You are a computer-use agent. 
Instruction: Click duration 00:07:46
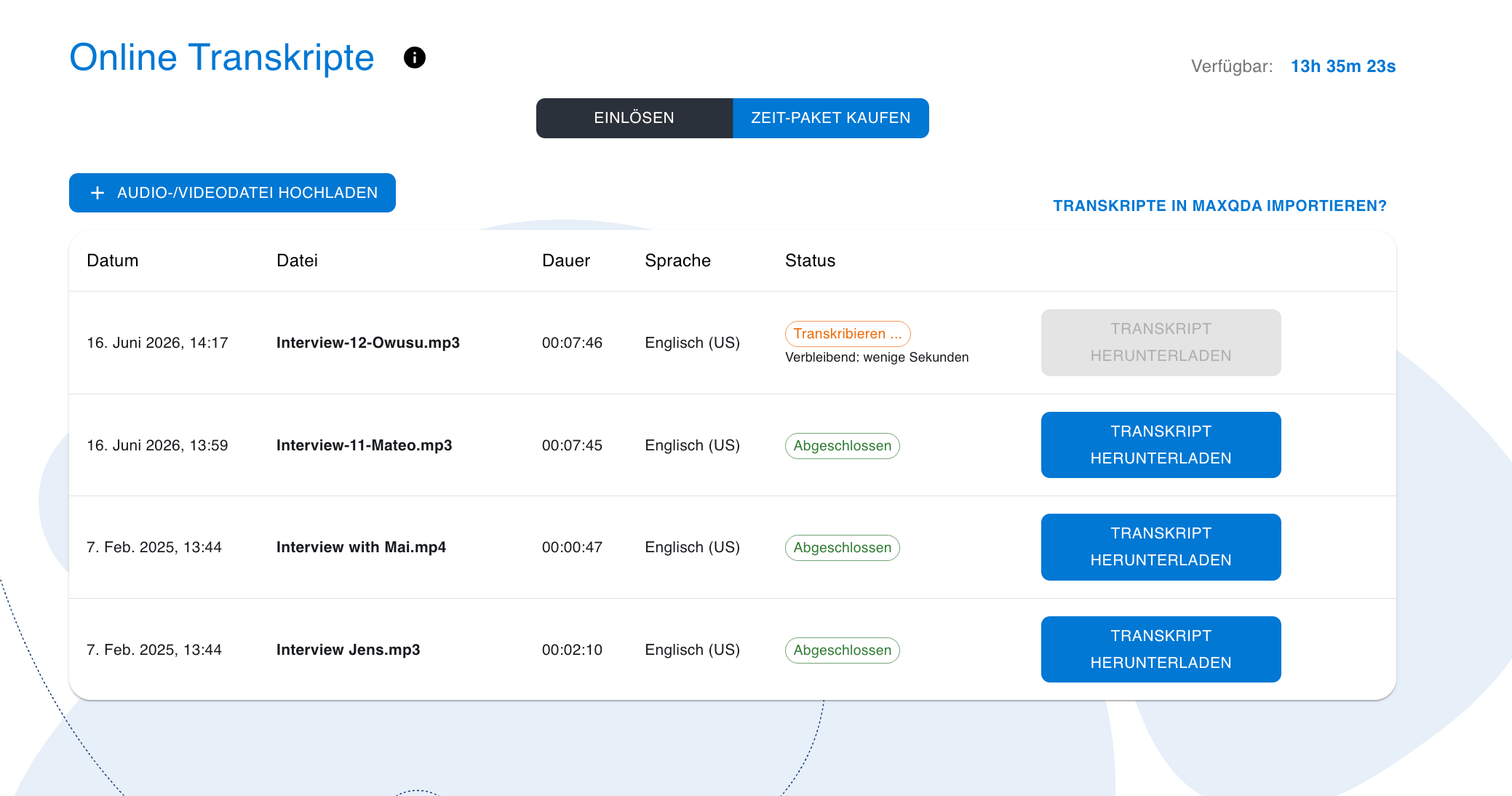click(x=573, y=343)
